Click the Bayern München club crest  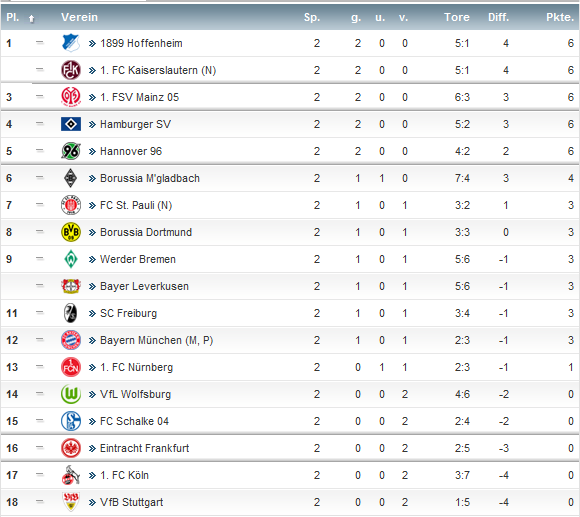pyautogui.click(x=71, y=340)
